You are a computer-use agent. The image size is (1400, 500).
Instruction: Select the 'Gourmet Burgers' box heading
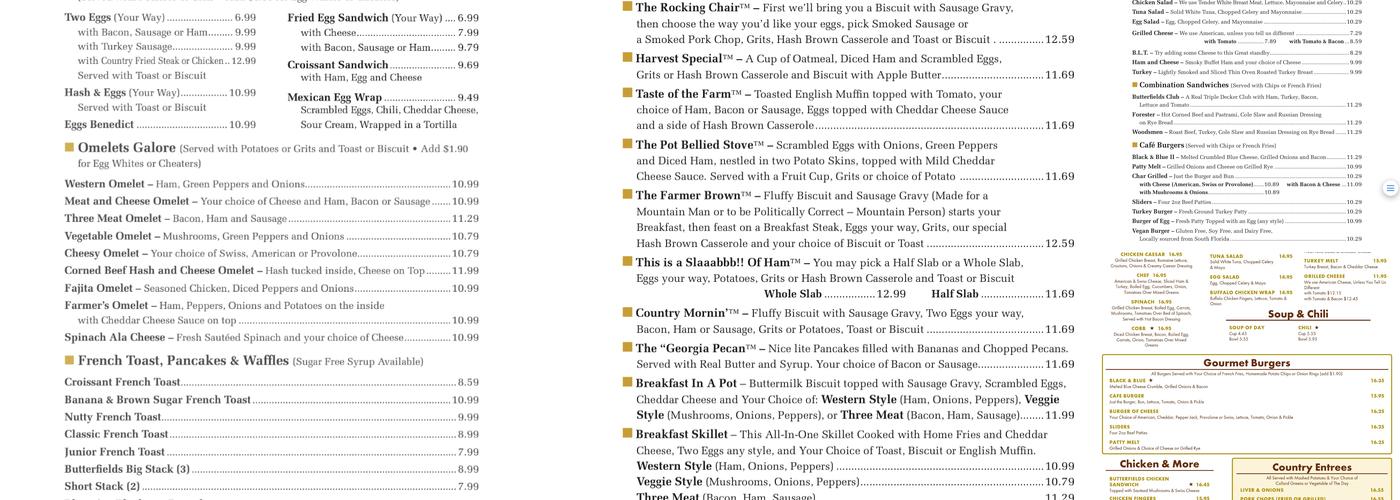(1246, 363)
